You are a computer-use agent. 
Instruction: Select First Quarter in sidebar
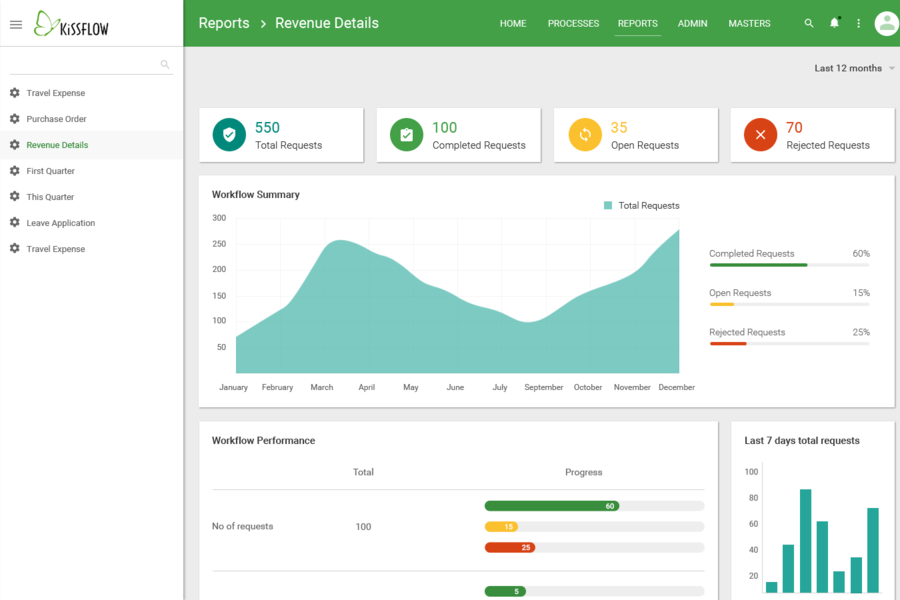click(x=50, y=171)
